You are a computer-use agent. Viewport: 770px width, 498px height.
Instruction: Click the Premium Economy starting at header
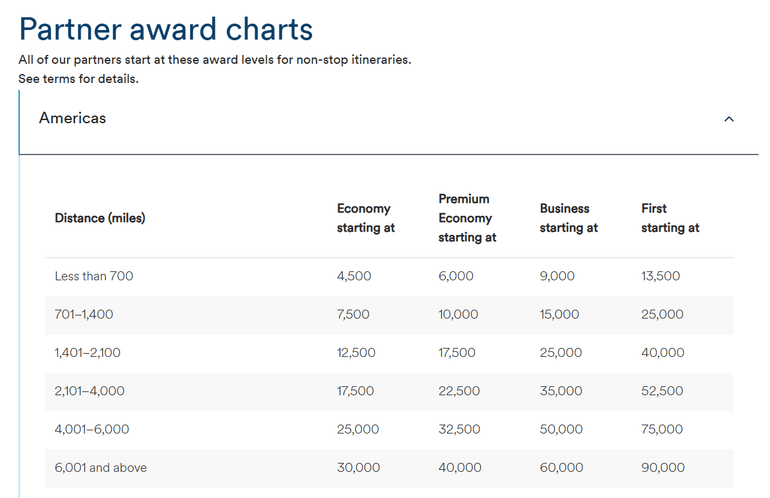pos(467,218)
